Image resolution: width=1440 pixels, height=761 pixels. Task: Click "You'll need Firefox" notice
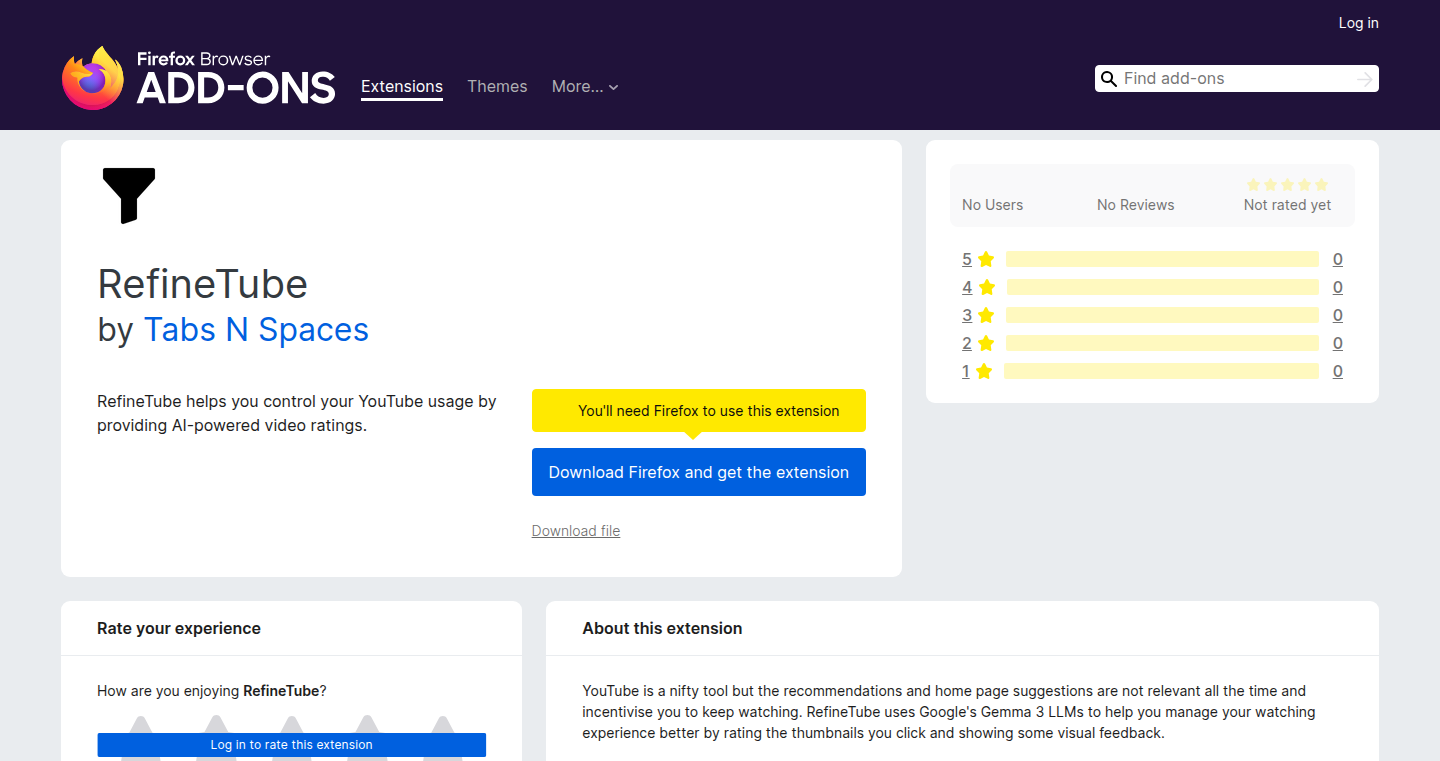(699, 411)
